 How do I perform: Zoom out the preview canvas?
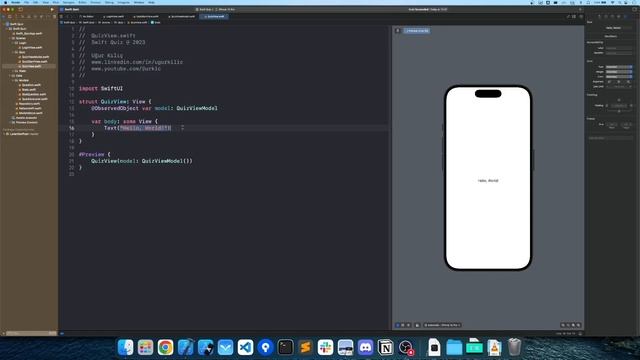[563, 325]
